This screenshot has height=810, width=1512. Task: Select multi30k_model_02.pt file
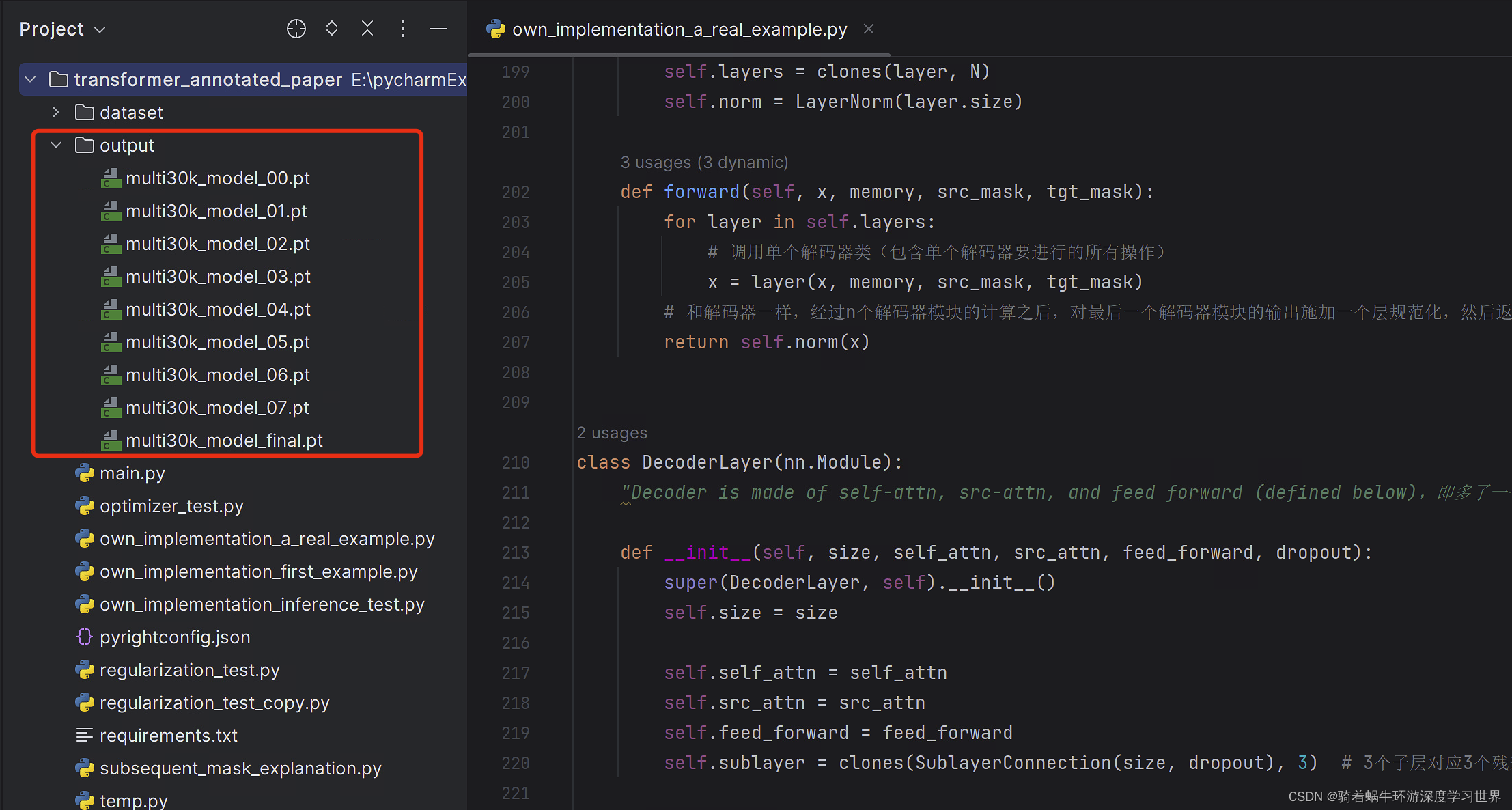point(218,244)
